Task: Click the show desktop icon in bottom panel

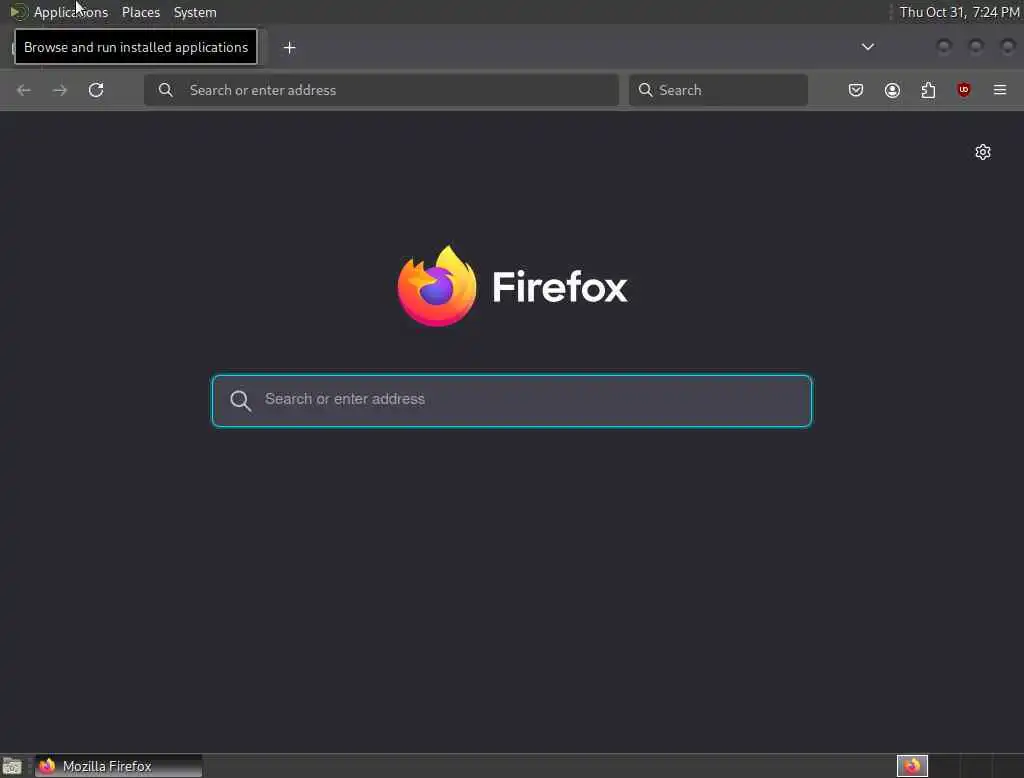Action: 12,766
